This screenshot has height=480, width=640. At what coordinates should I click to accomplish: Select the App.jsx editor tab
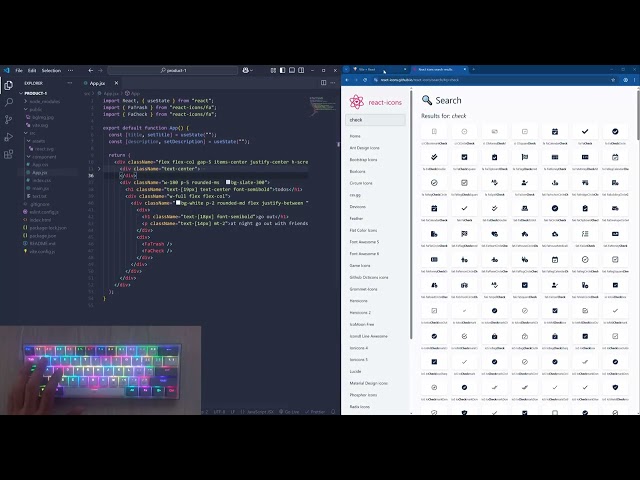[97, 83]
